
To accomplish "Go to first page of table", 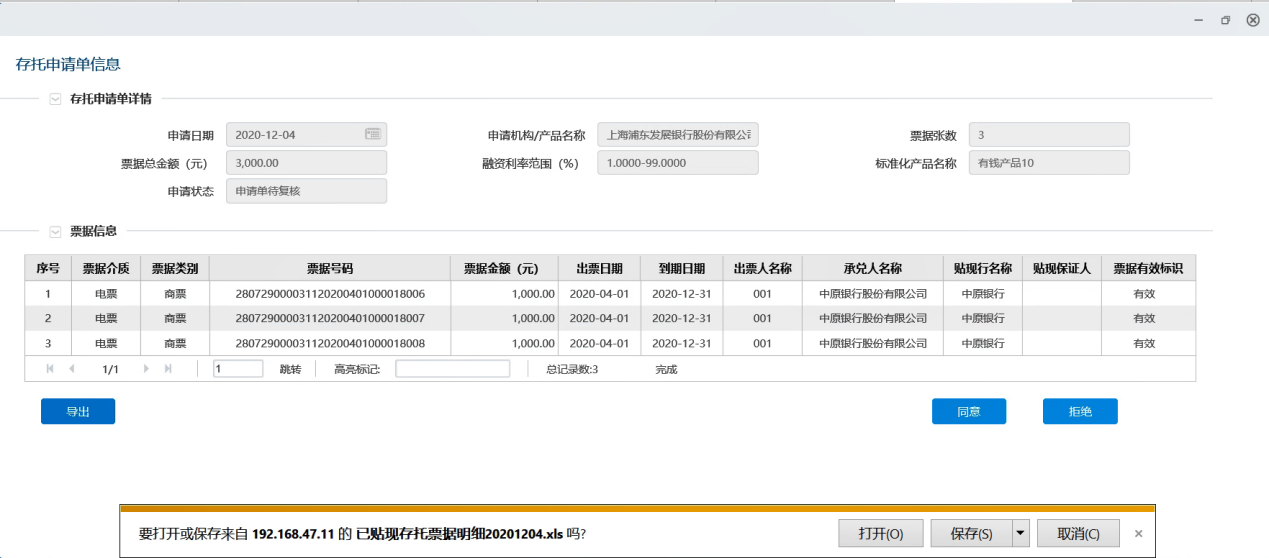I will coord(50,369).
